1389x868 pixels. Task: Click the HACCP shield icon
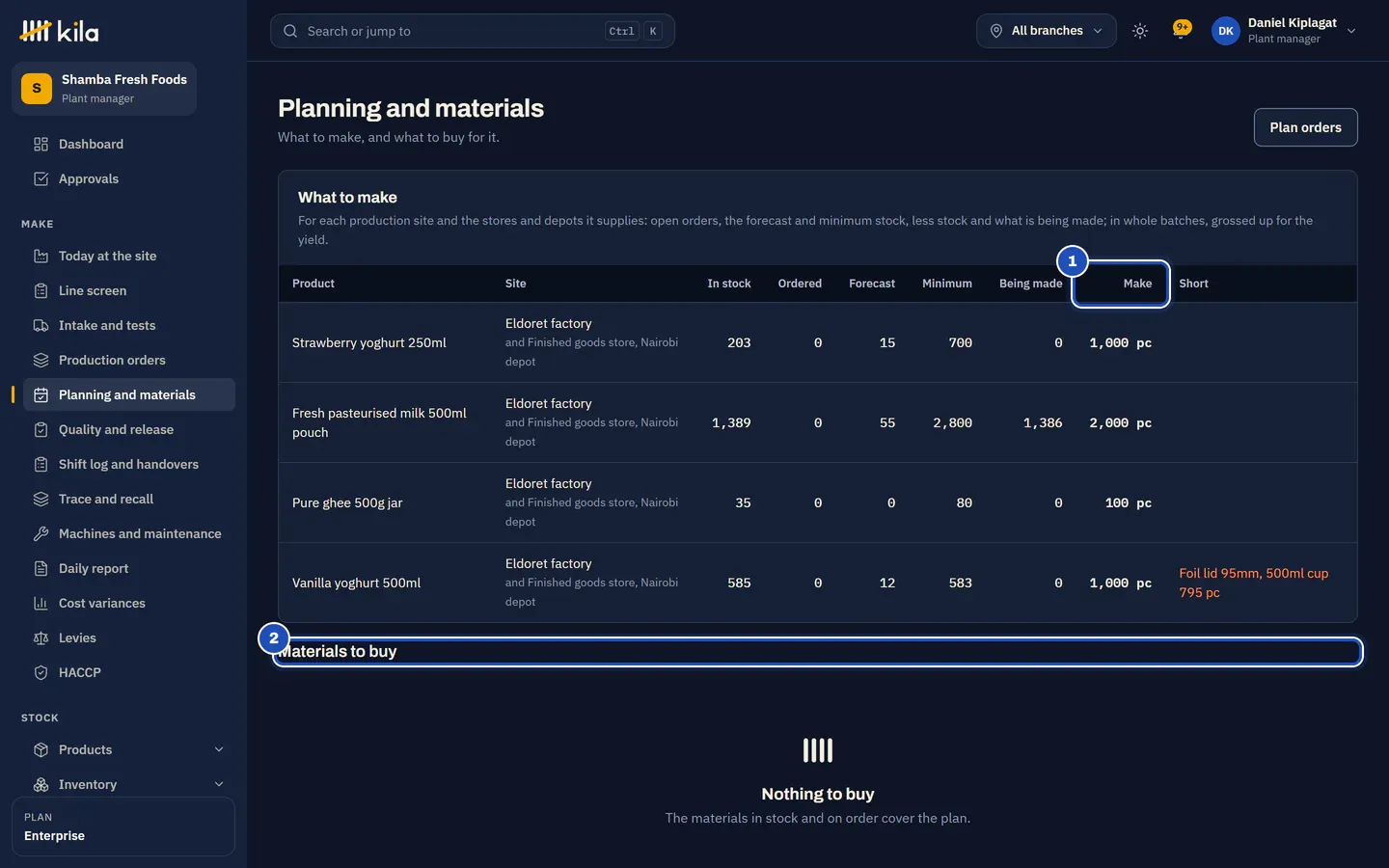tap(41, 673)
